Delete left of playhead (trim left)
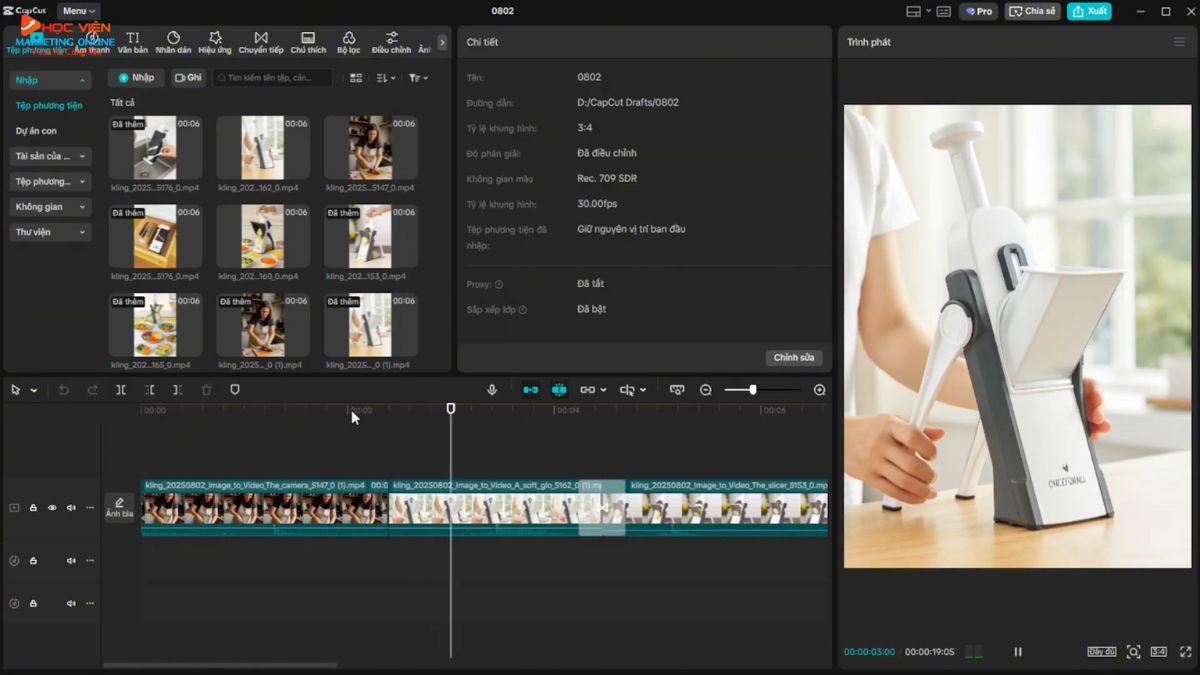Viewport: 1200px width, 675px height. 149,390
